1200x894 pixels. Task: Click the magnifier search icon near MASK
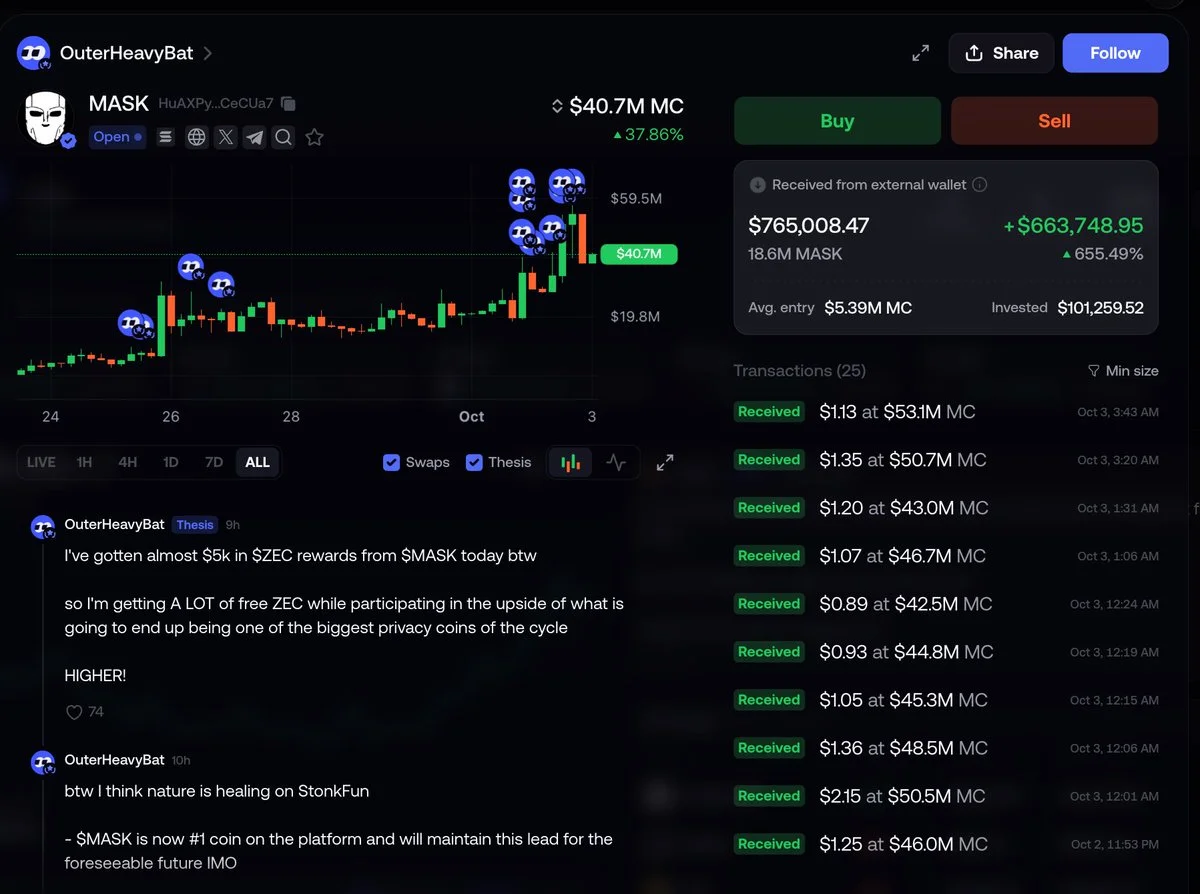click(283, 137)
